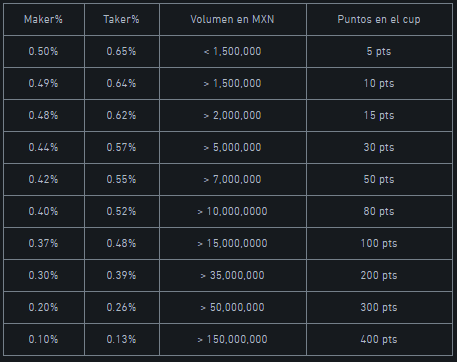Select the 400 pts cell
This screenshot has width=457, height=362.
[x=379, y=339]
